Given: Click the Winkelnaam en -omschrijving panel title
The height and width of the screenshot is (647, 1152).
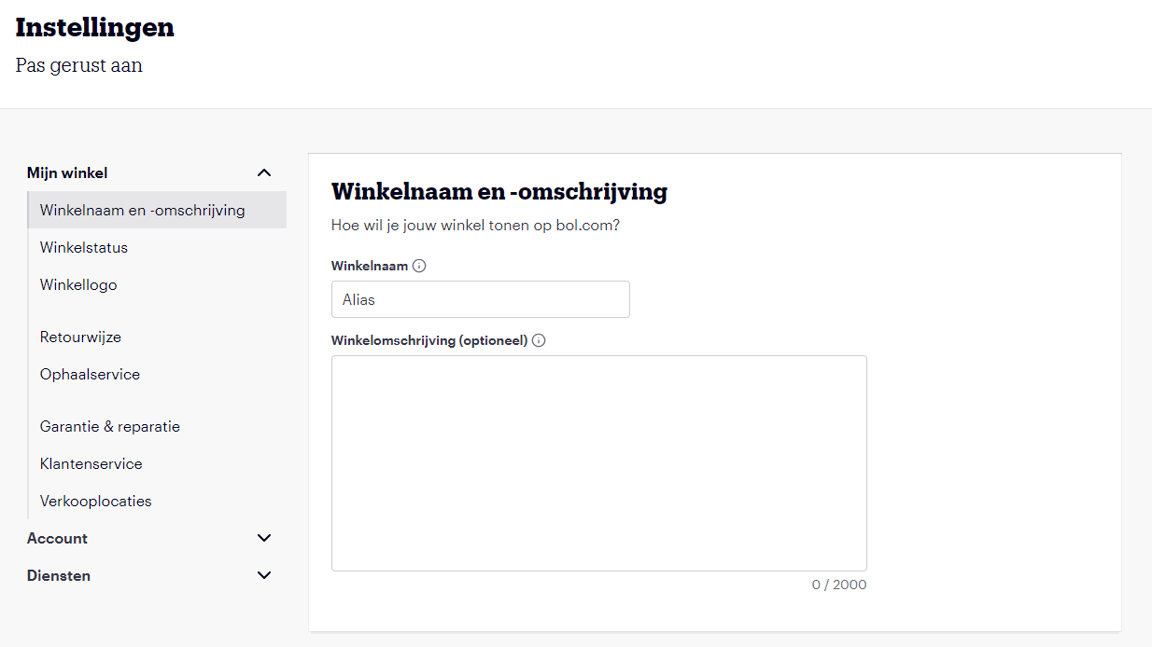Looking at the screenshot, I should (499, 191).
